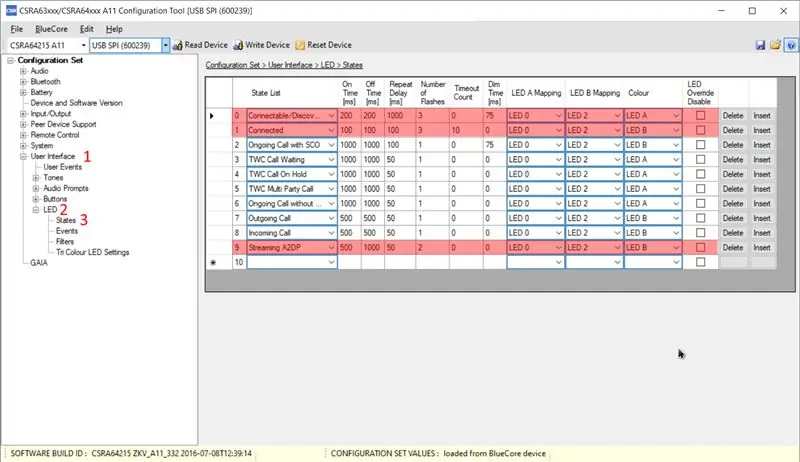The width and height of the screenshot is (800, 462).
Task: Check LED Override Disable for TWC Call Waiting
Action: [x=701, y=160]
